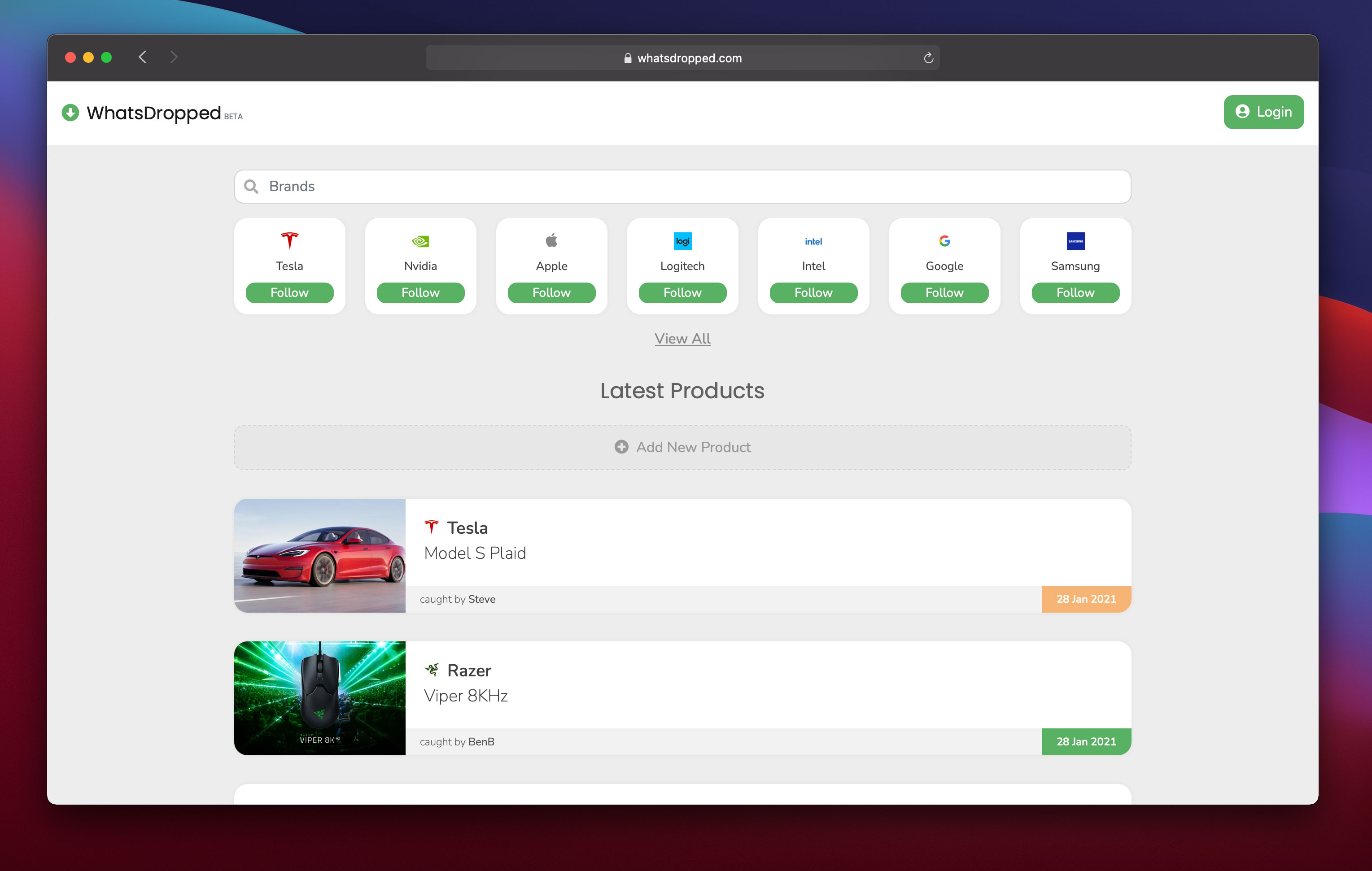This screenshot has width=1372, height=871.
Task: Click the orange 28 Jan 2021 date badge
Action: click(x=1086, y=599)
